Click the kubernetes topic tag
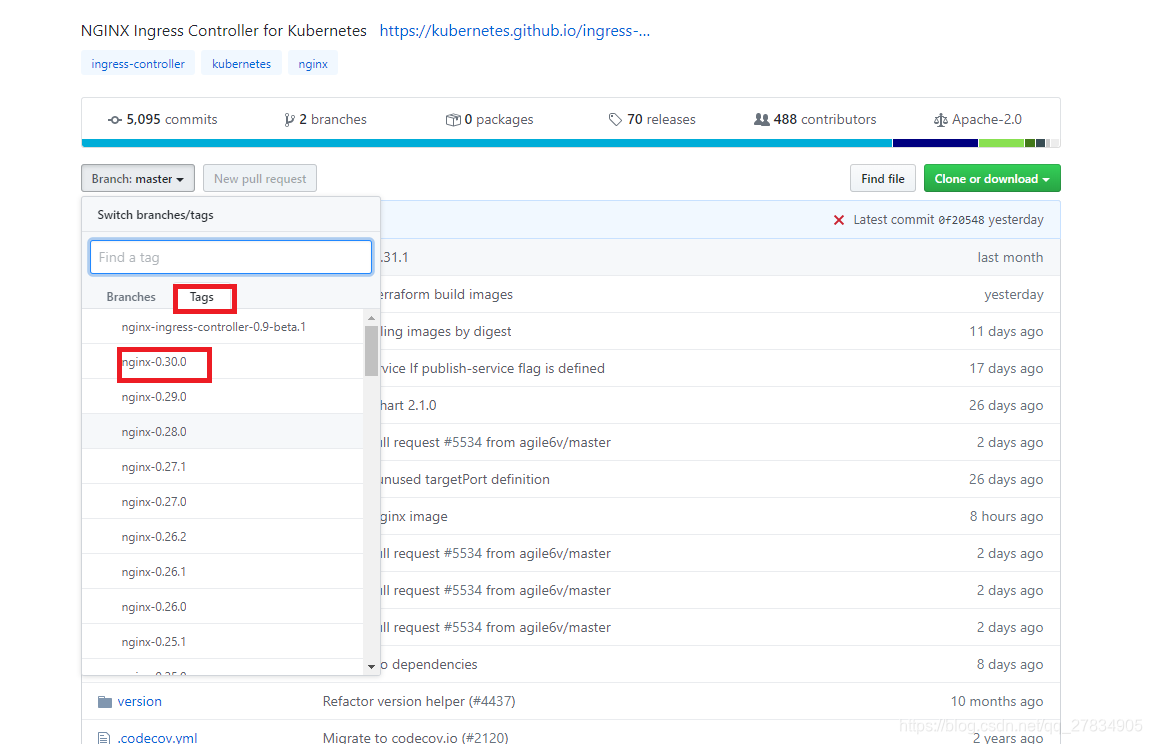The height and width of the screenshot is (744, 1152). tap(242, 64)
